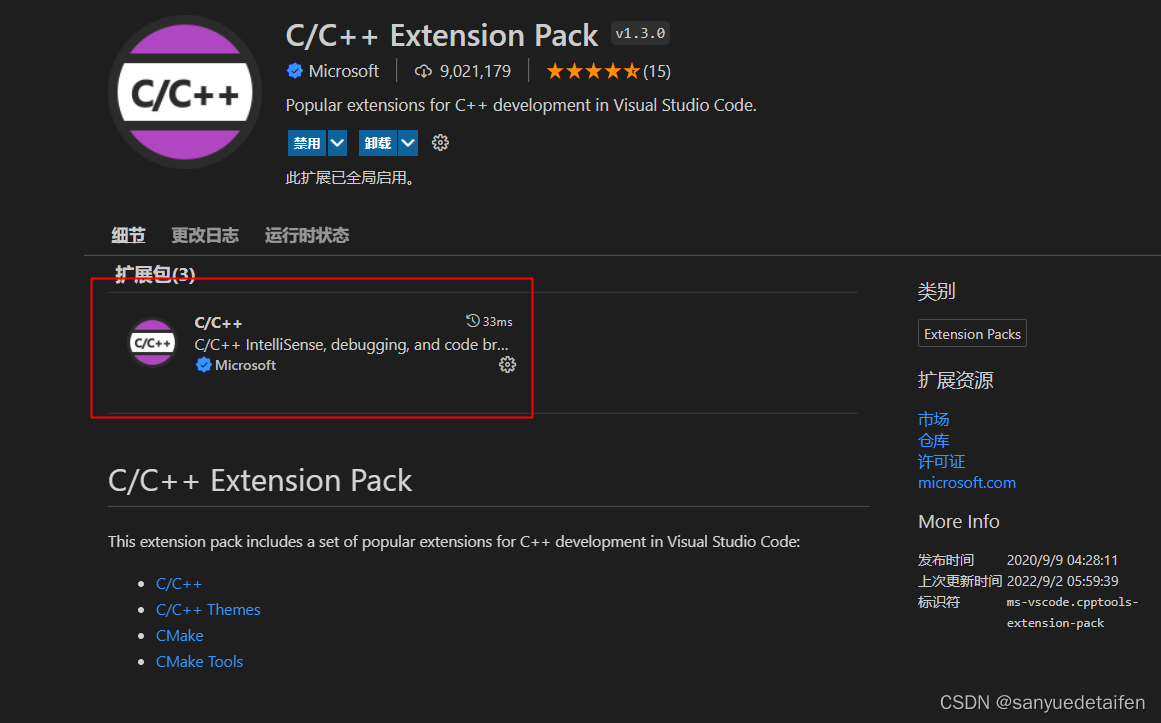Click the Extension Packs category tag
1161x723 pixels.
click(972, 334)
